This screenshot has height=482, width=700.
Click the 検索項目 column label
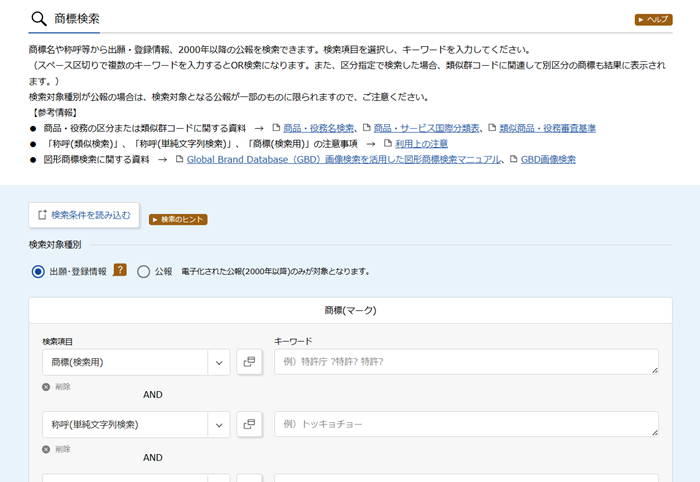(58, 342)
